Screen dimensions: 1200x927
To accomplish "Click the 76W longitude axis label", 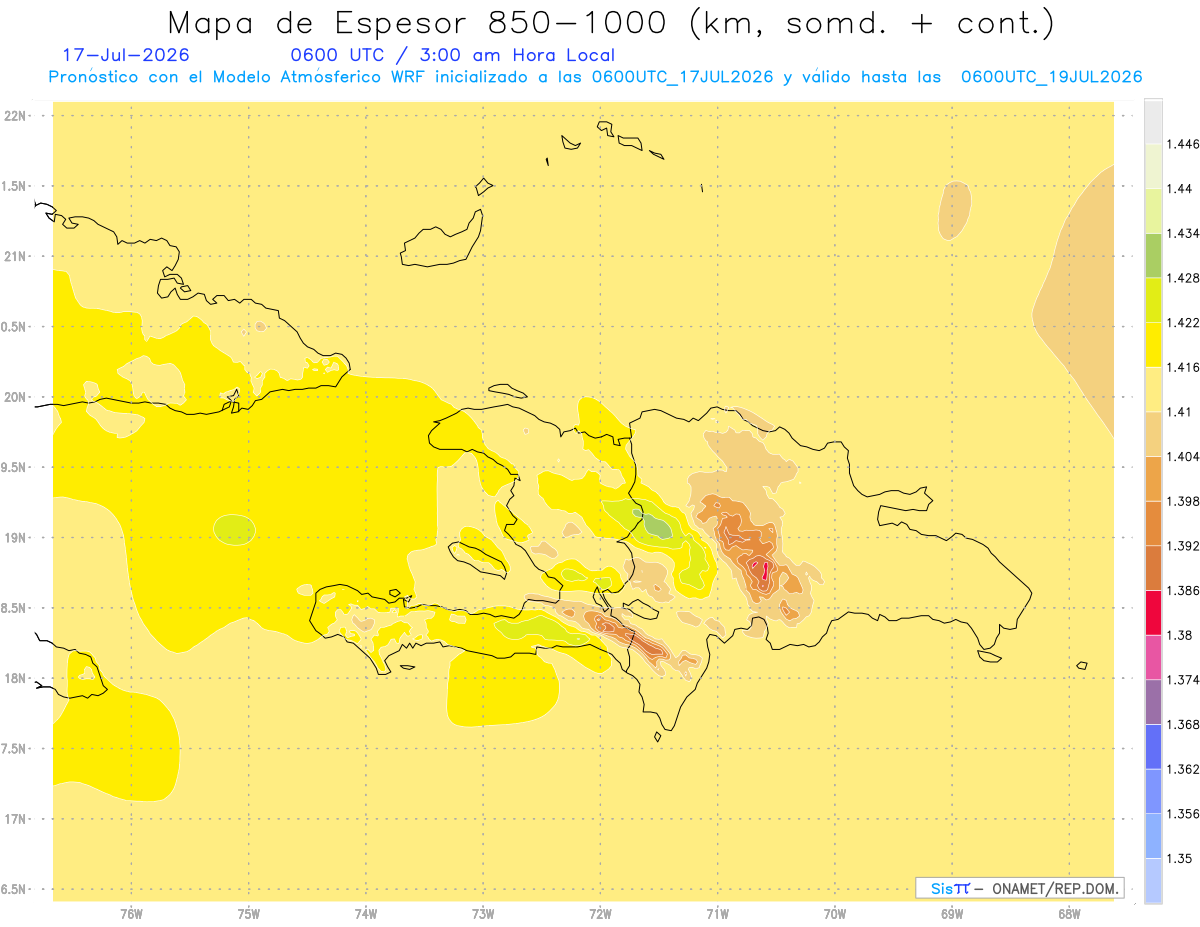I will [131, 914].
